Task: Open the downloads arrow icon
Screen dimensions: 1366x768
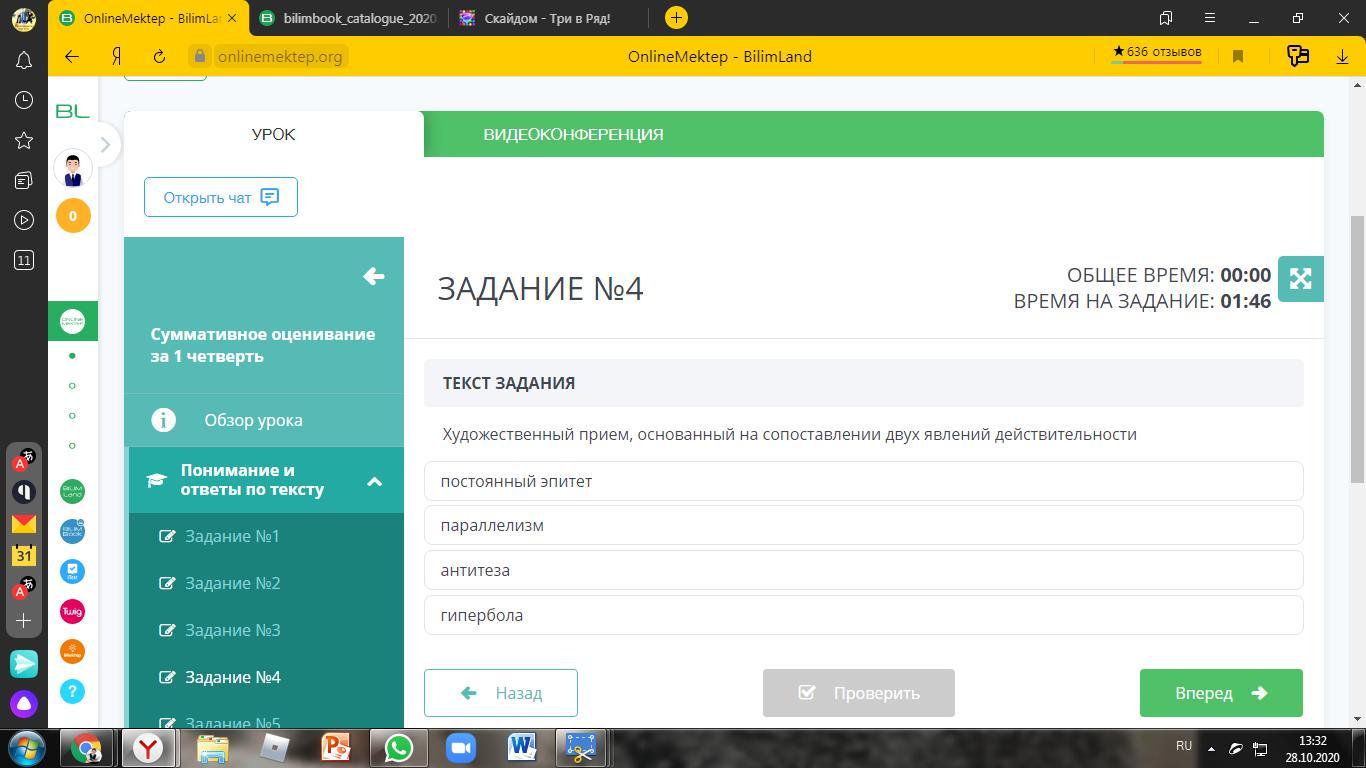Action: [x=1342, y=57]
